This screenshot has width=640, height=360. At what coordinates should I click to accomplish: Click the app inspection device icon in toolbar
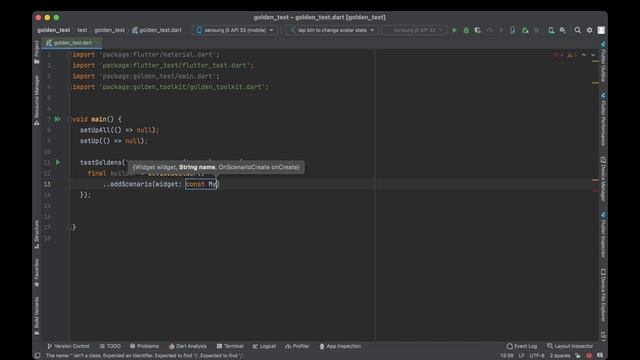click(x=513, y=30)
